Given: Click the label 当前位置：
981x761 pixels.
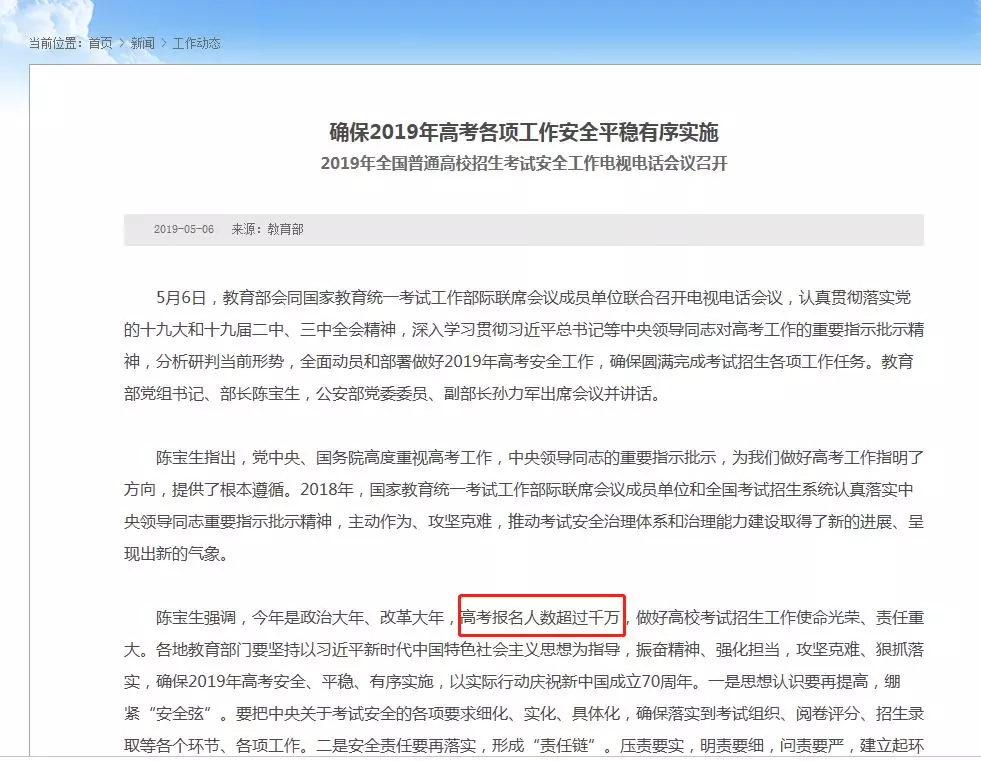Looking at the screenshot, I should pos(56,43).
